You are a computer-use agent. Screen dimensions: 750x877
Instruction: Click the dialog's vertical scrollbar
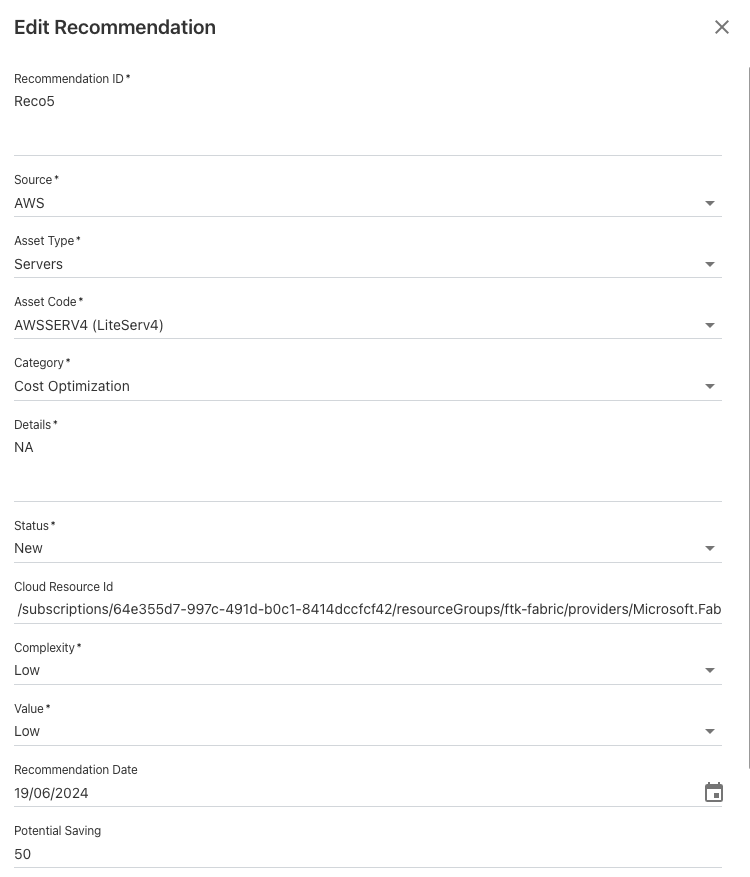[x=747, y=400]
